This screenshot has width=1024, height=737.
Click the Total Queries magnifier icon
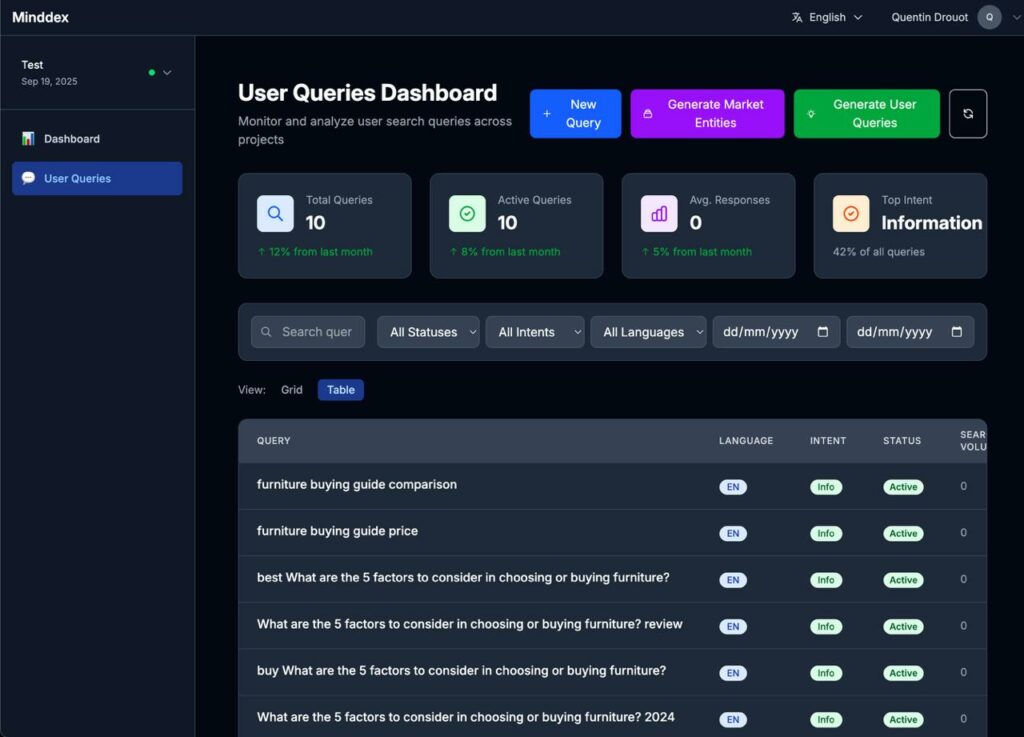[275, 213]
